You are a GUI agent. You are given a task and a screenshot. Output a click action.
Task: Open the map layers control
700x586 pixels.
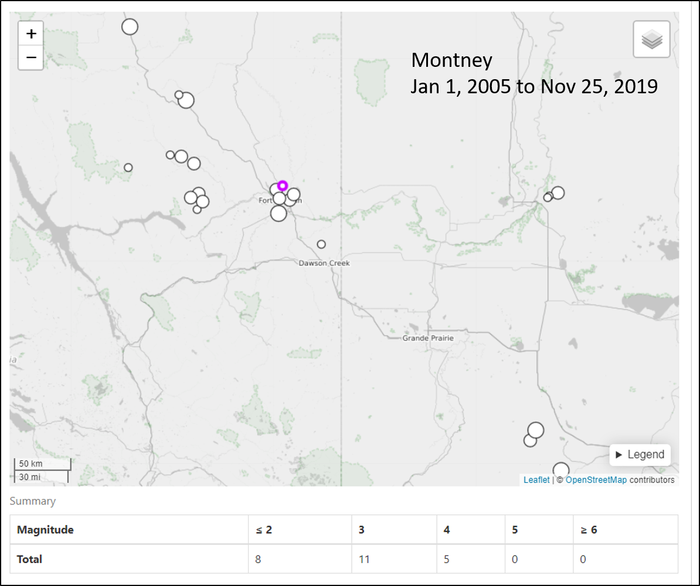[651, 39]
